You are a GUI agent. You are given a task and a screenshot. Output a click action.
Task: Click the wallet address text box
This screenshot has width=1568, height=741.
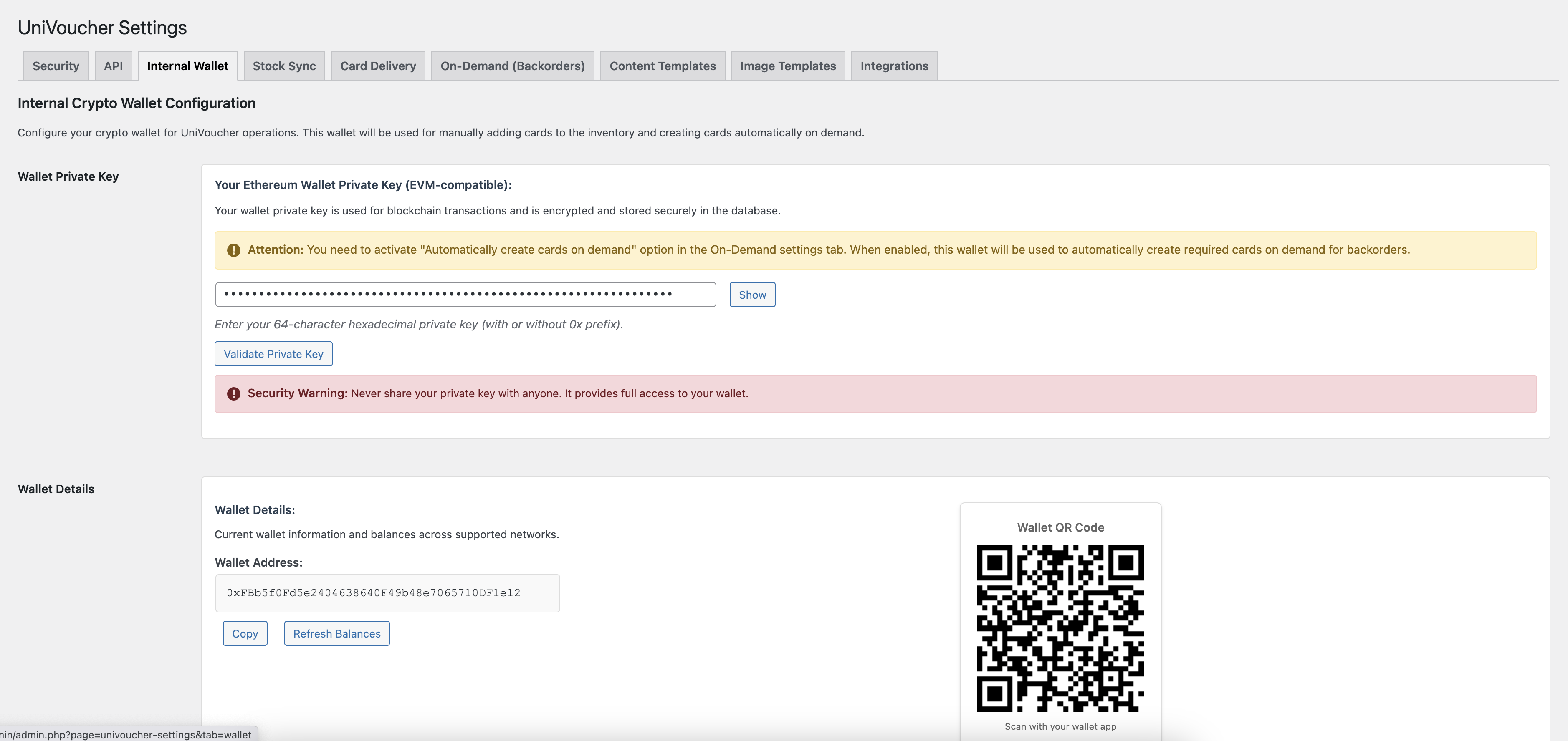(x=387, y=593)
